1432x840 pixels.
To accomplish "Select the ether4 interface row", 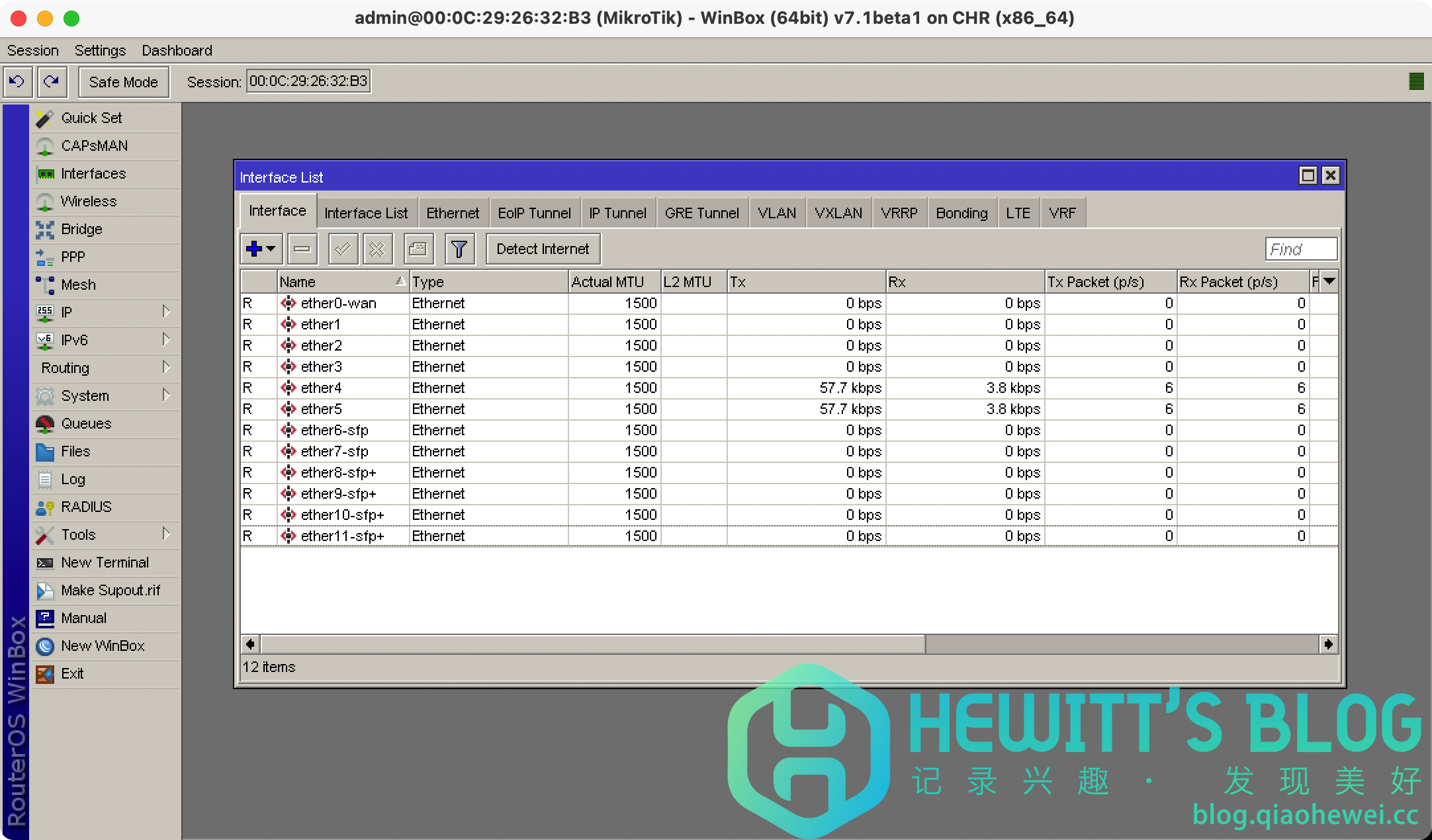I will [322, 388].
